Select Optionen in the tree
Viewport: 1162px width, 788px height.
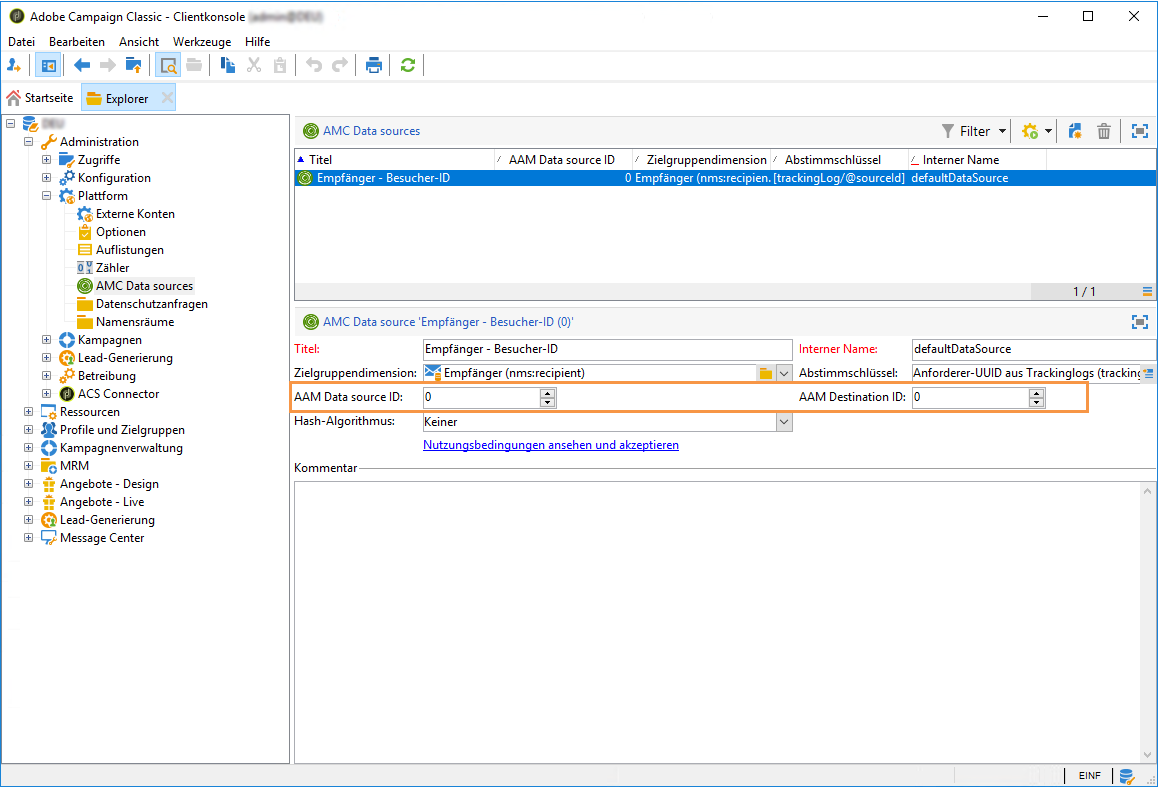click(x=120, y=232)
